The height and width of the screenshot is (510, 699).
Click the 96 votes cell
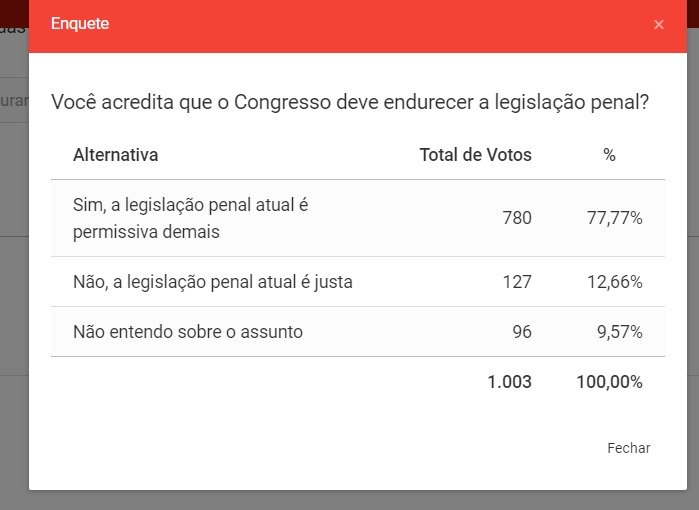coord(521,332)
